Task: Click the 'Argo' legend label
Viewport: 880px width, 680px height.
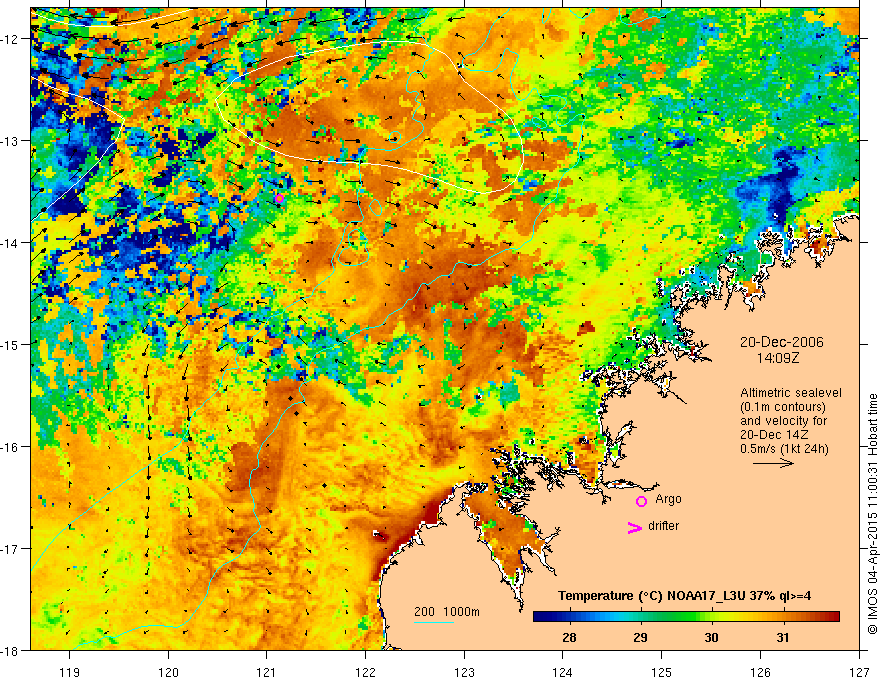Action: click(x=668, y=499)
